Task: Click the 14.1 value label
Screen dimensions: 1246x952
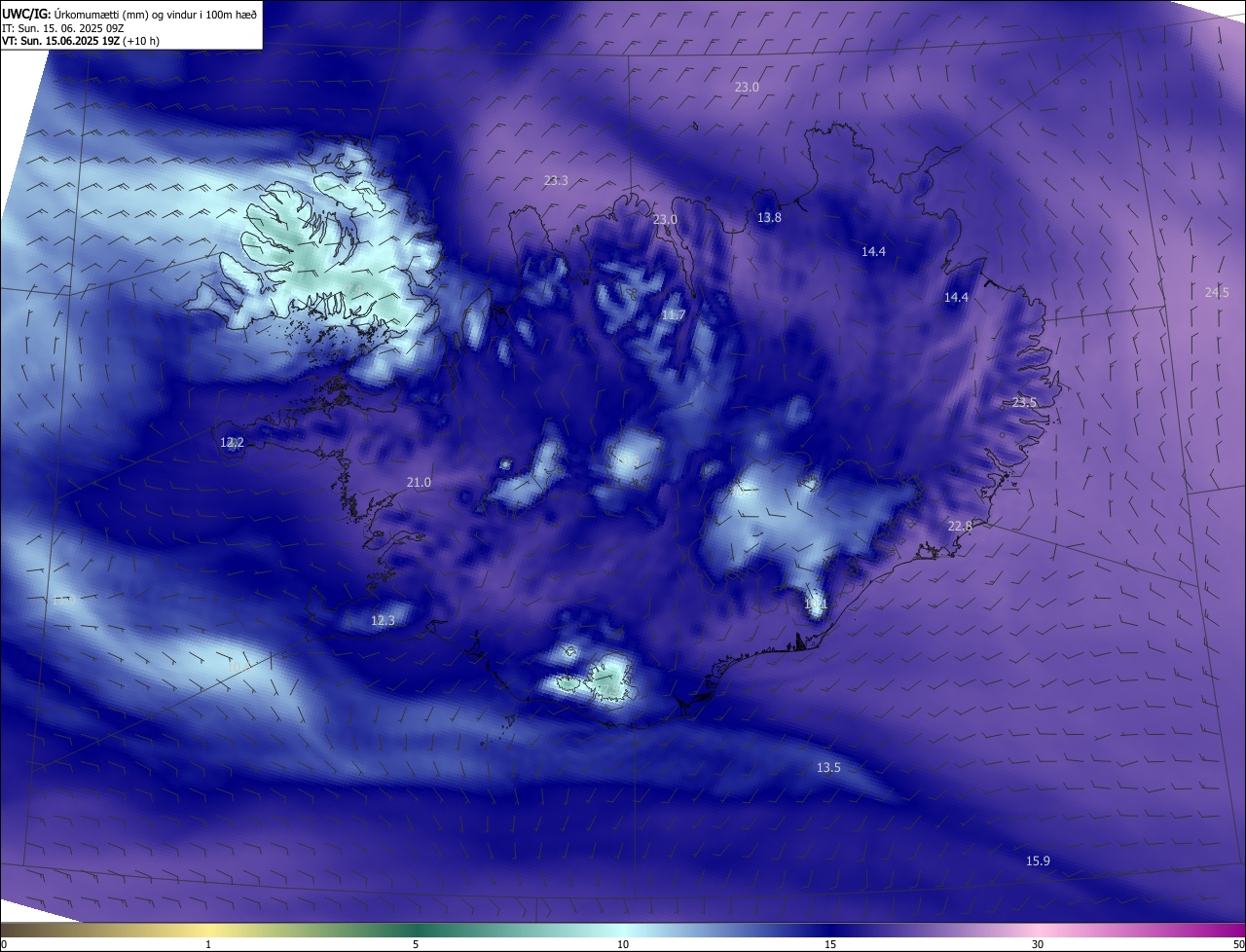Action: [816, 604]
